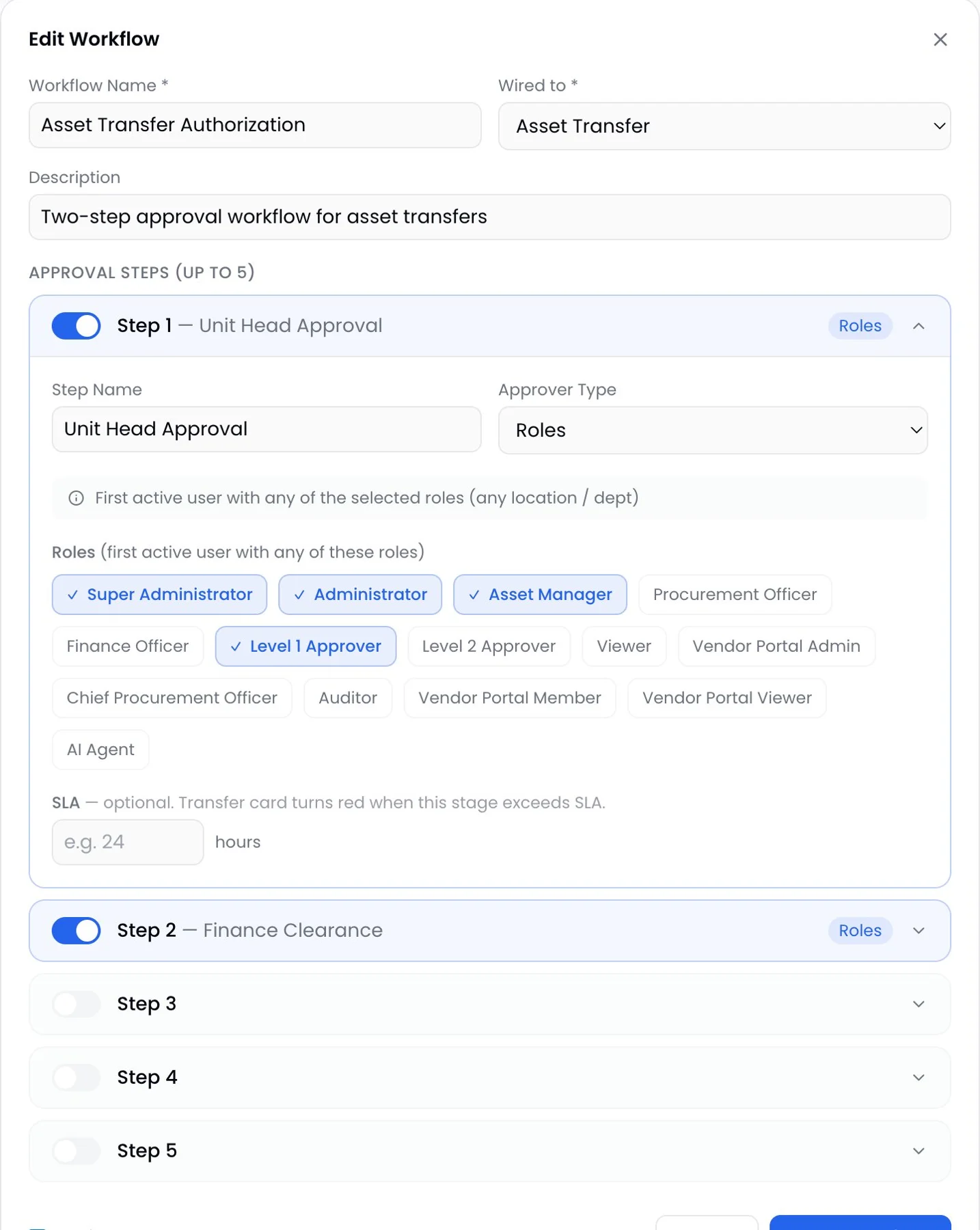Viewport: 980px width, 1230px height.
Task: Open the Approver Type dropdown
Action: [713, 430]
